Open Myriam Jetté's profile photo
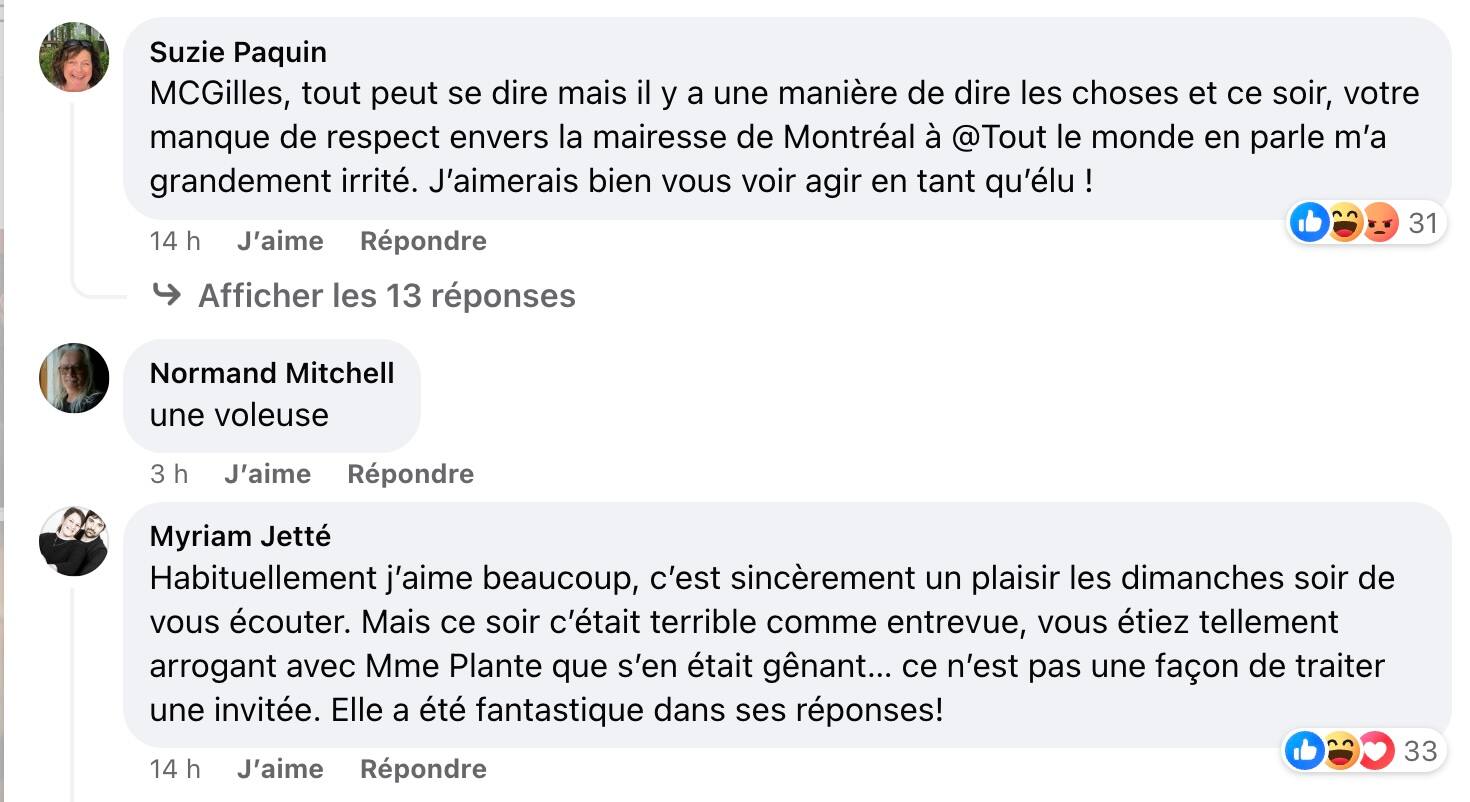1470x802 pixels. pos(72,540)
